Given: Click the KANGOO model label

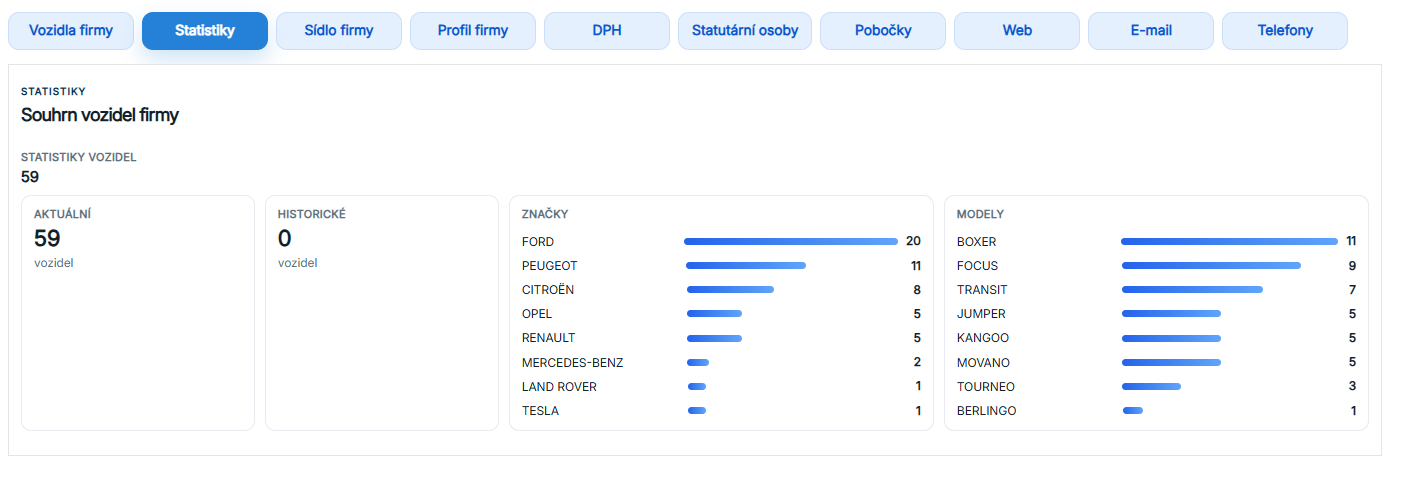Looking at the screenshot, I should [983, 338].
